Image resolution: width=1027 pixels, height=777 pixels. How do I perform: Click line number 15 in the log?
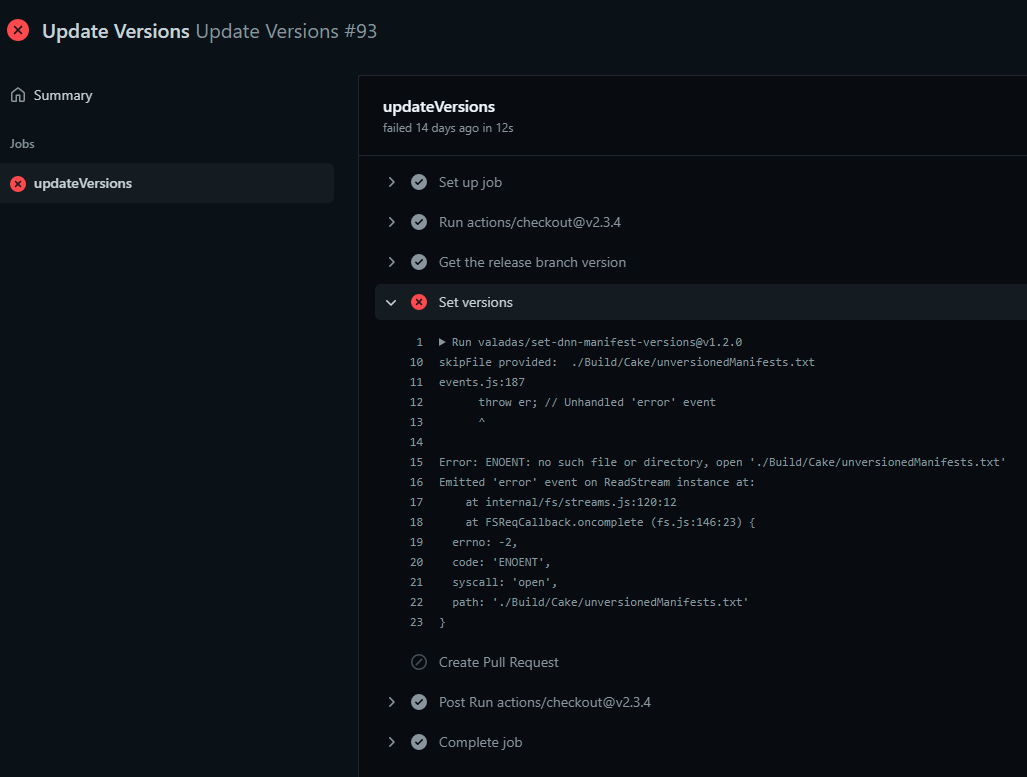(x=416, y=461)
